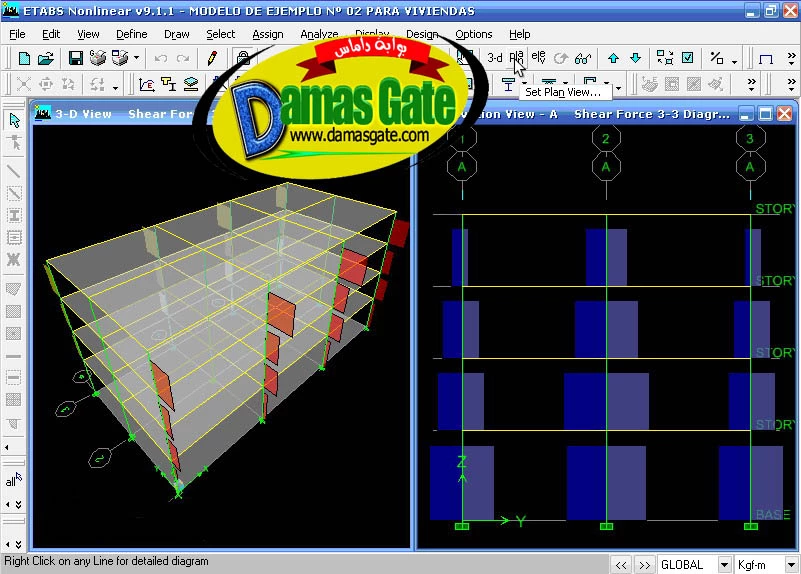Select the Draw Rectangular Areas tool
801x574 pixels.
pos(14,311)
